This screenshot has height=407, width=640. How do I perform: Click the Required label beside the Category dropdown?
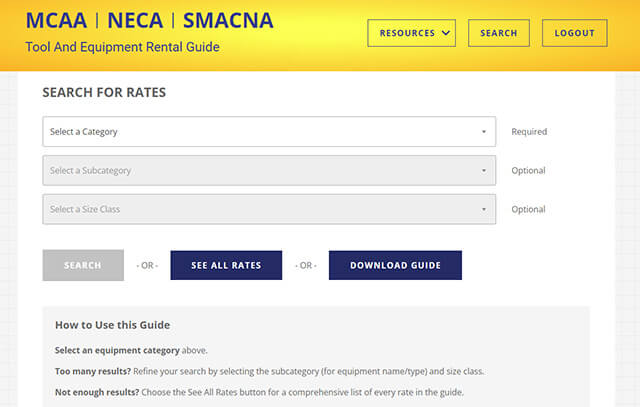tap(529, 132)
